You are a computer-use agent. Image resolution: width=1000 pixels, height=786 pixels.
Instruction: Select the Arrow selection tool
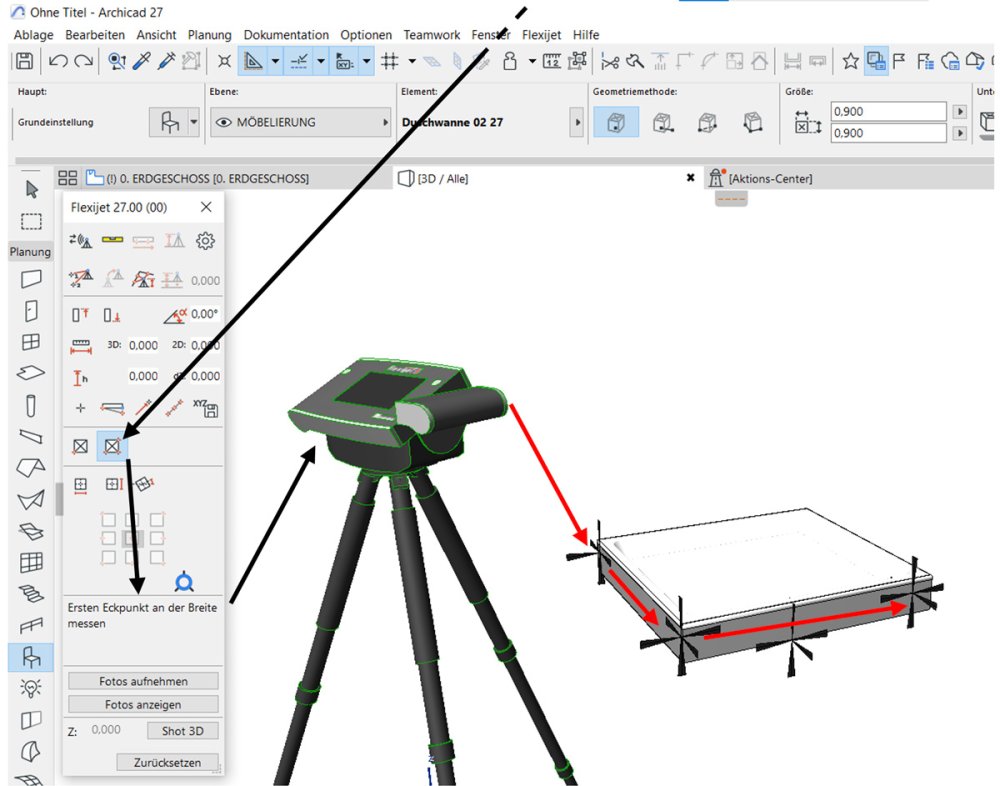(31, 189)
